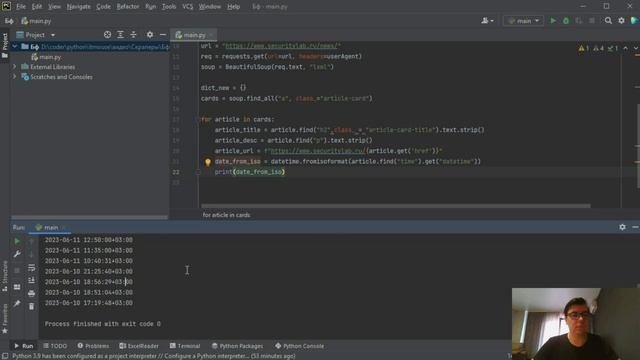
Task: Select the main tab in Run panel
Action: point(51,227)
